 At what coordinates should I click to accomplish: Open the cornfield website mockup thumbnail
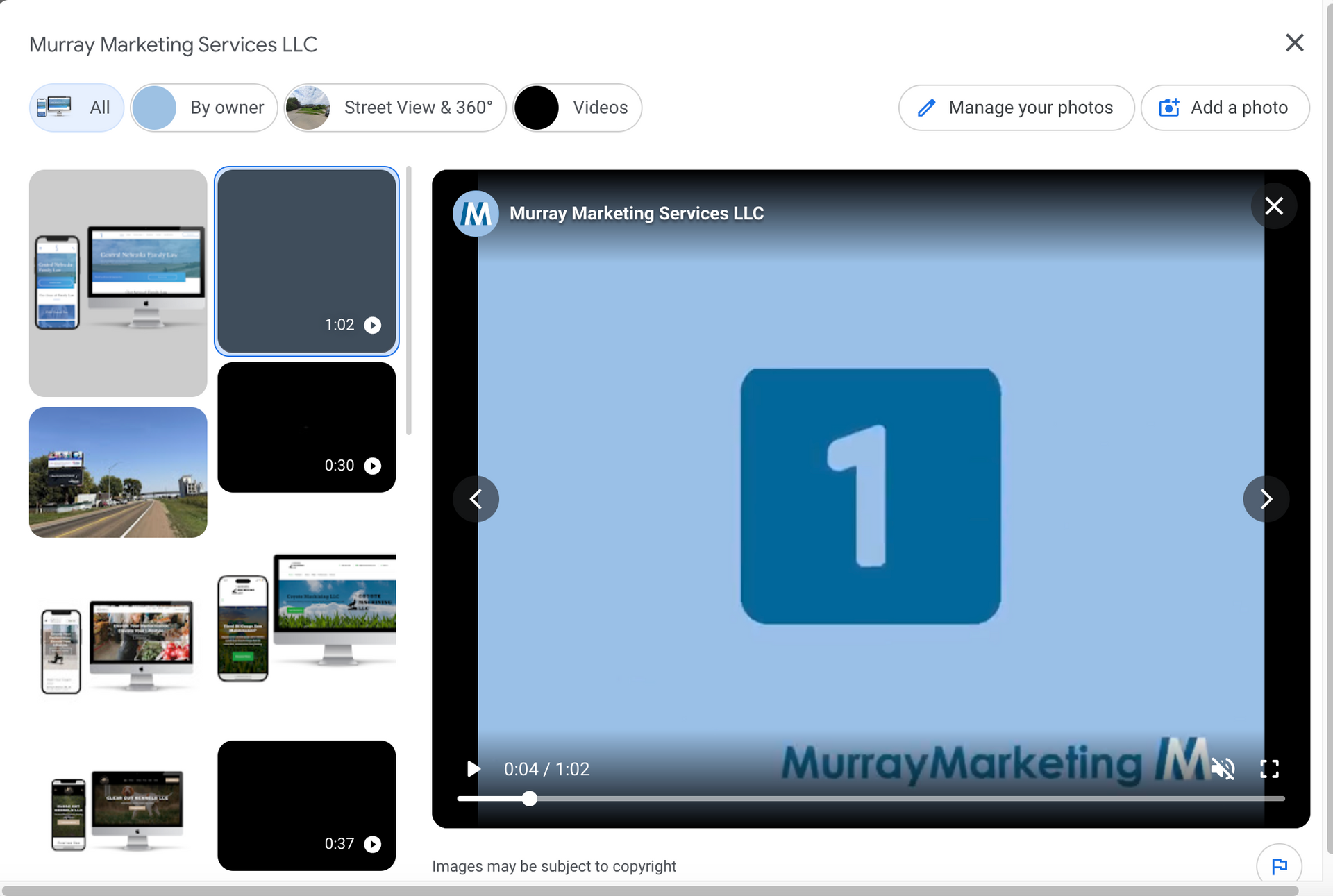coord(306,618)
